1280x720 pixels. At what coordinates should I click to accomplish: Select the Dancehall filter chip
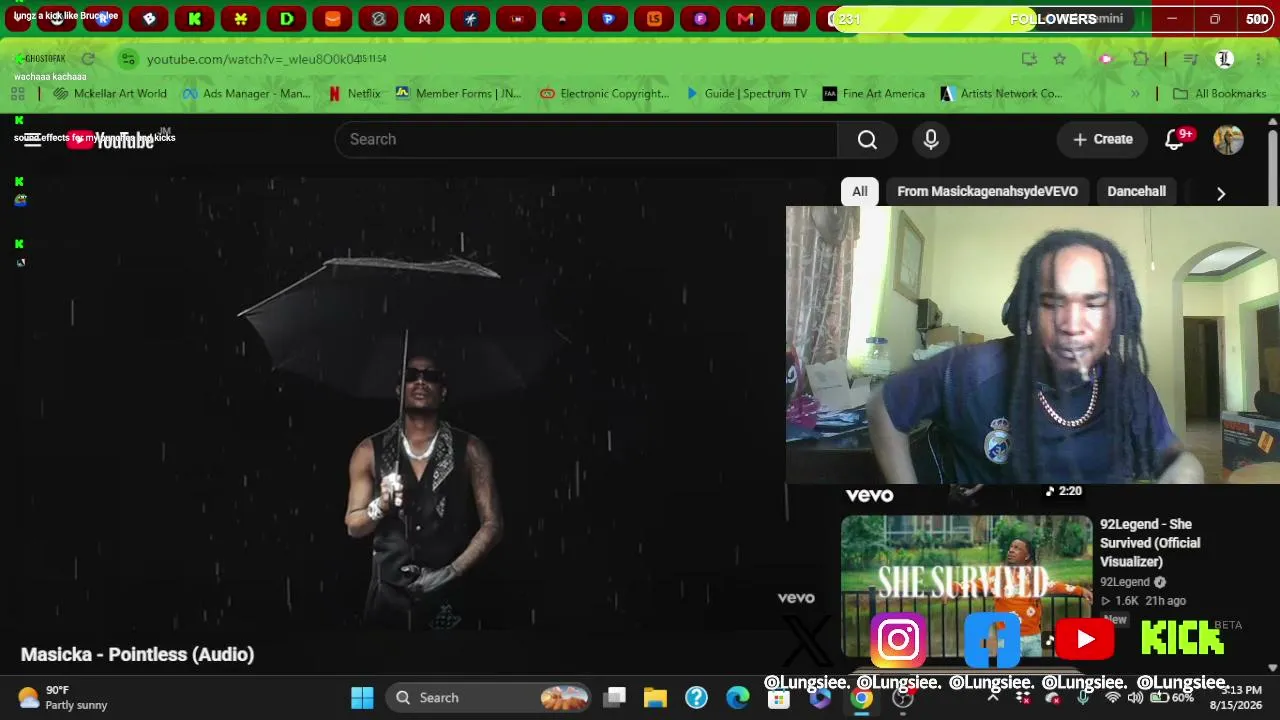(1136, 191)
